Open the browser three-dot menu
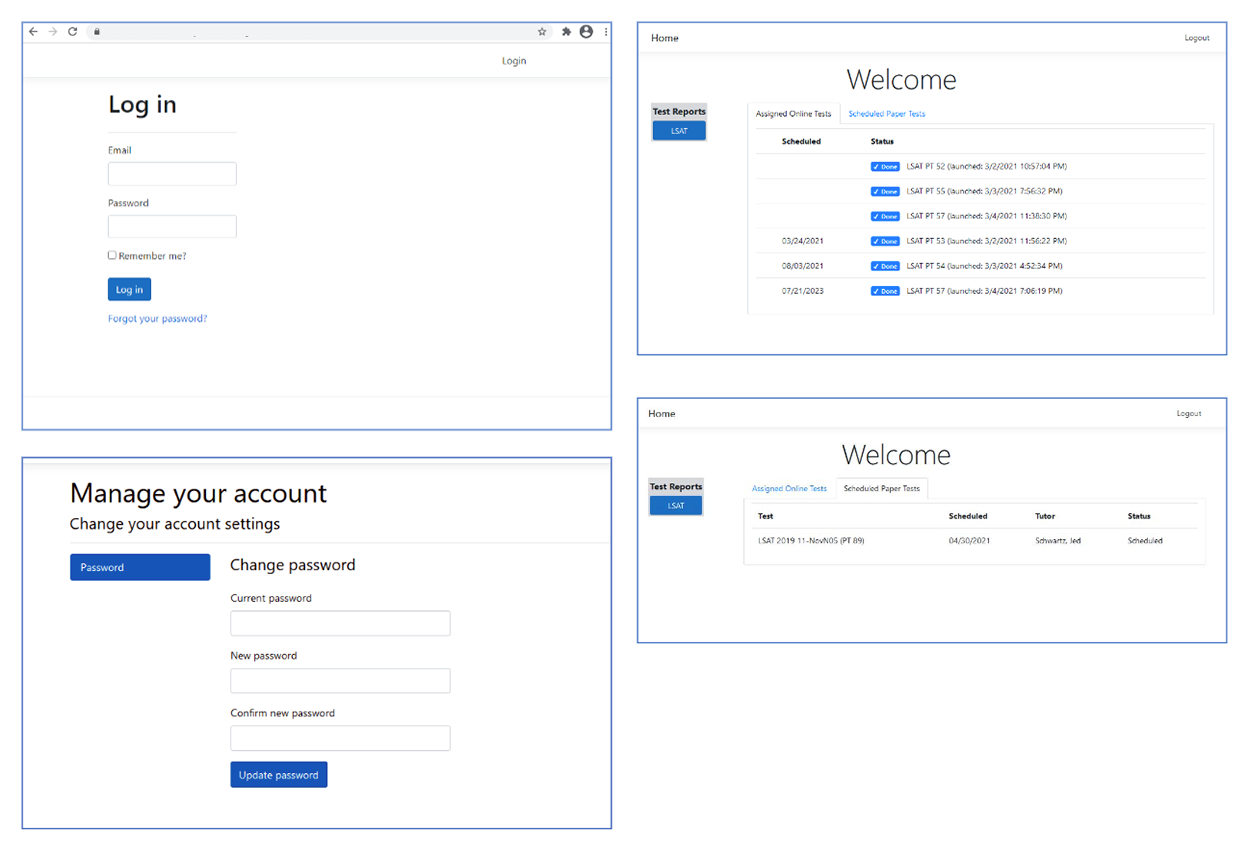Viewport: 1248px width, 858px height. click(x=605, y=32)
